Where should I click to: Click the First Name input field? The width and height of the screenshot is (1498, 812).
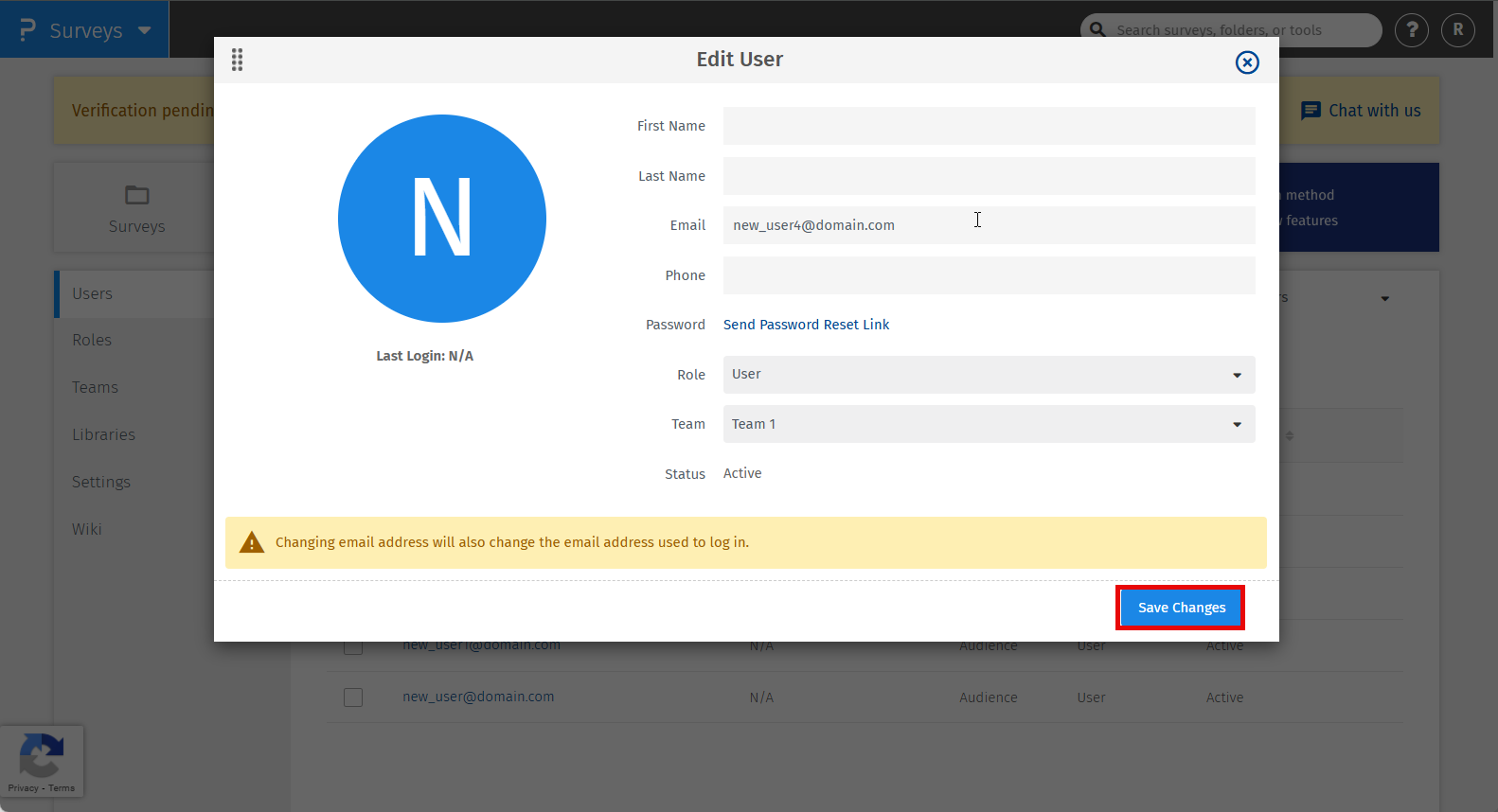[x=989, y=126]
